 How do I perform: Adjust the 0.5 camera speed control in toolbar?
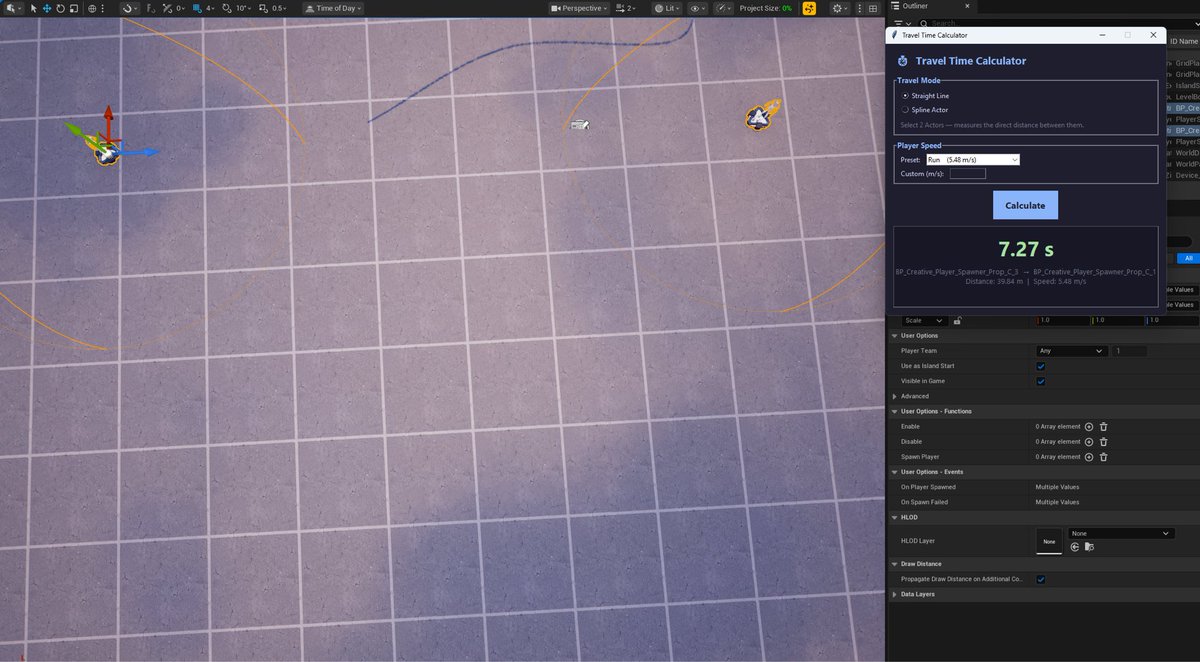pyautogui.click(x=276, y=8)
